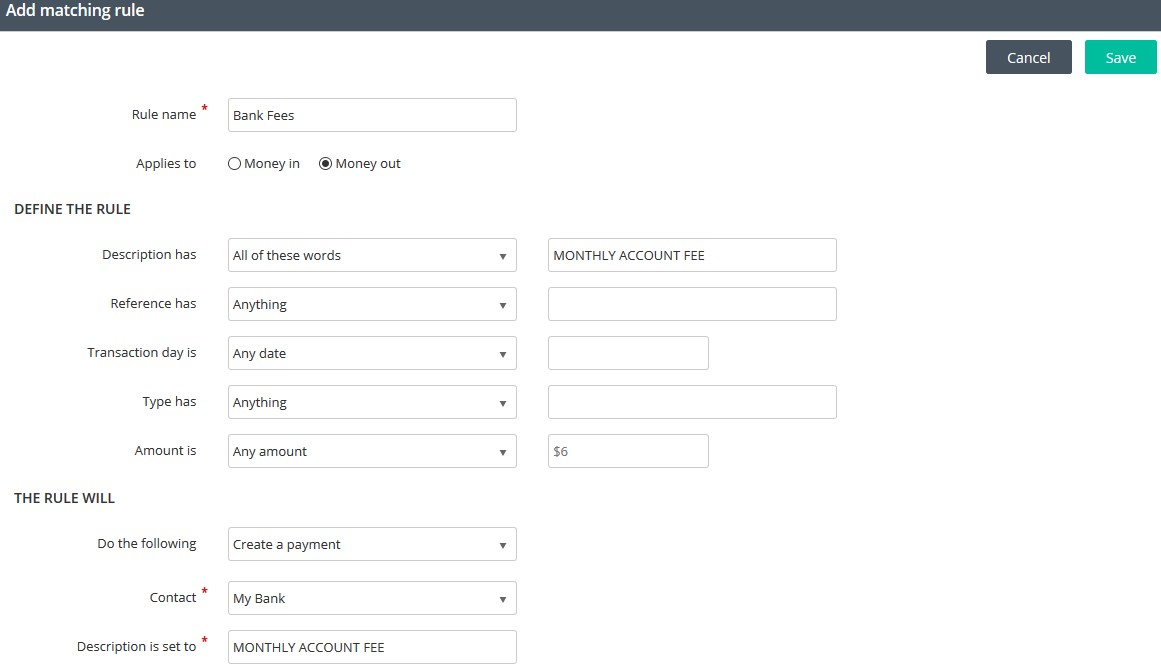Click the Type has label

(x=169, y=401)
